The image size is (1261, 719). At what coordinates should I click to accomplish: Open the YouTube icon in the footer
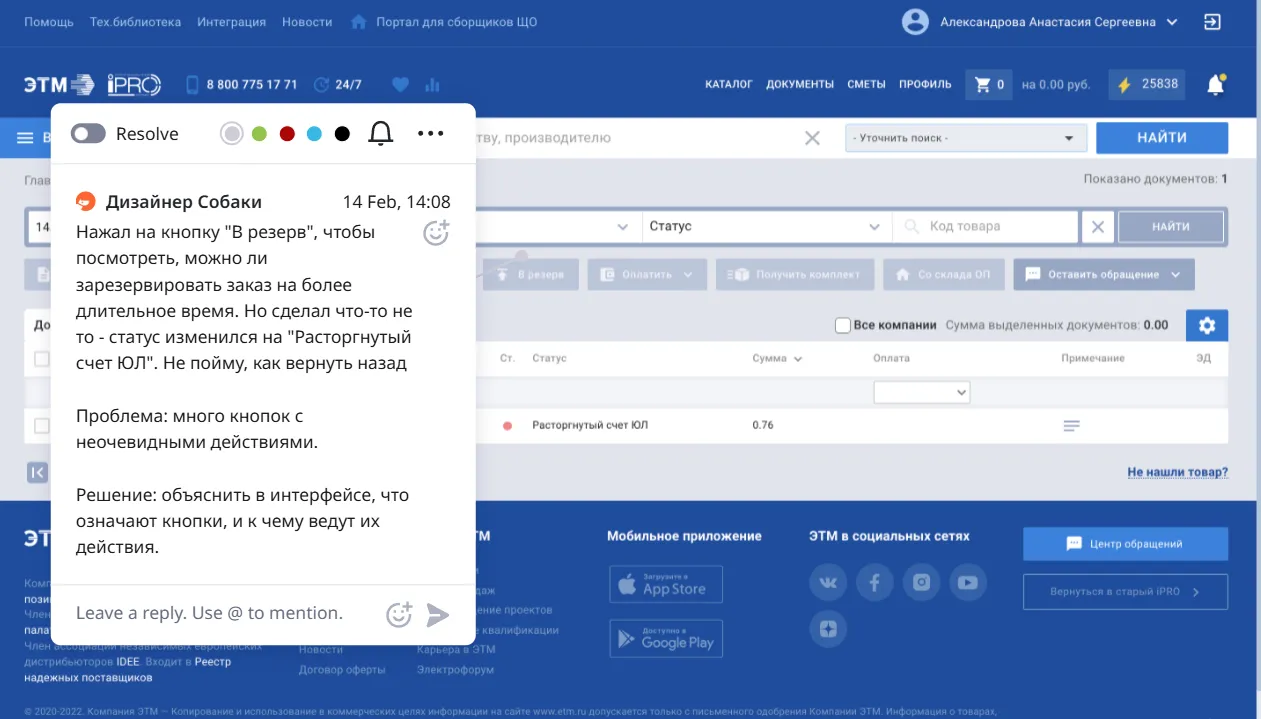968,582
